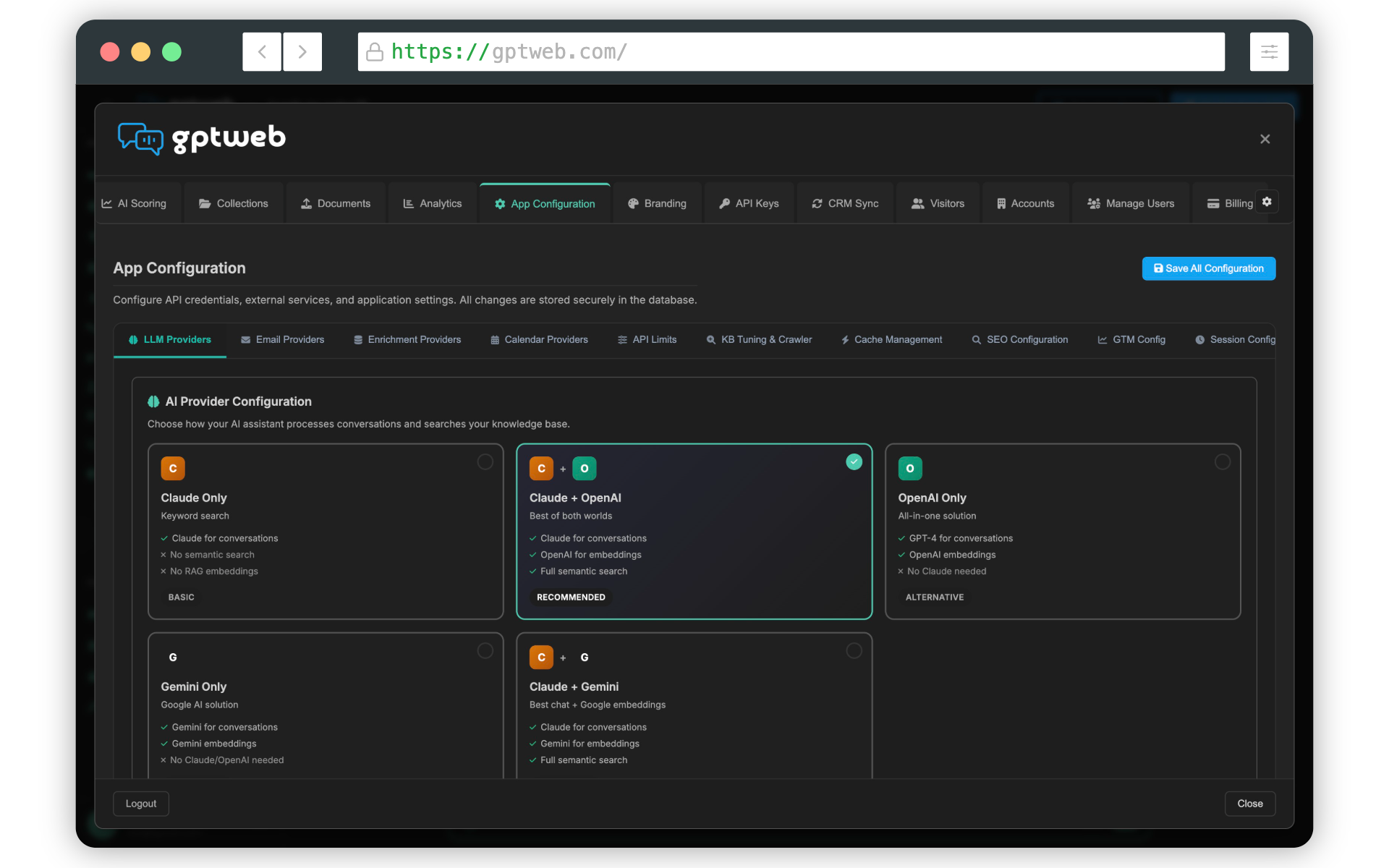Click the Cache Management lightning bolt icon
The height and width of the screenshot is (868, 1389).
[x=845, y=340]
